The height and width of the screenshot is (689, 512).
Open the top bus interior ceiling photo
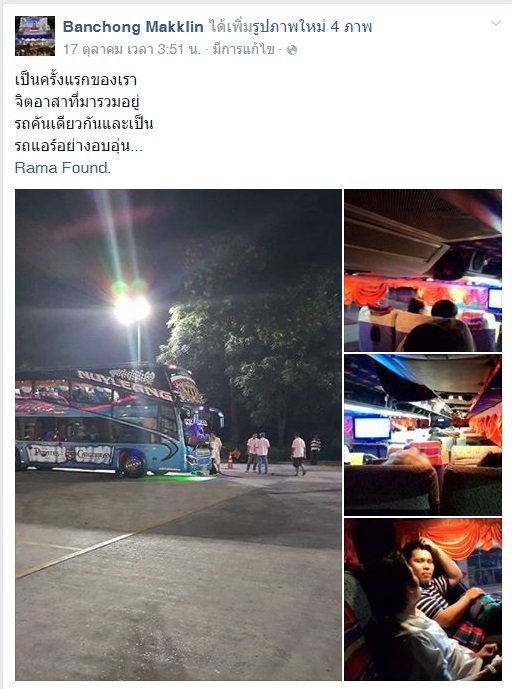tap(423, 270)
